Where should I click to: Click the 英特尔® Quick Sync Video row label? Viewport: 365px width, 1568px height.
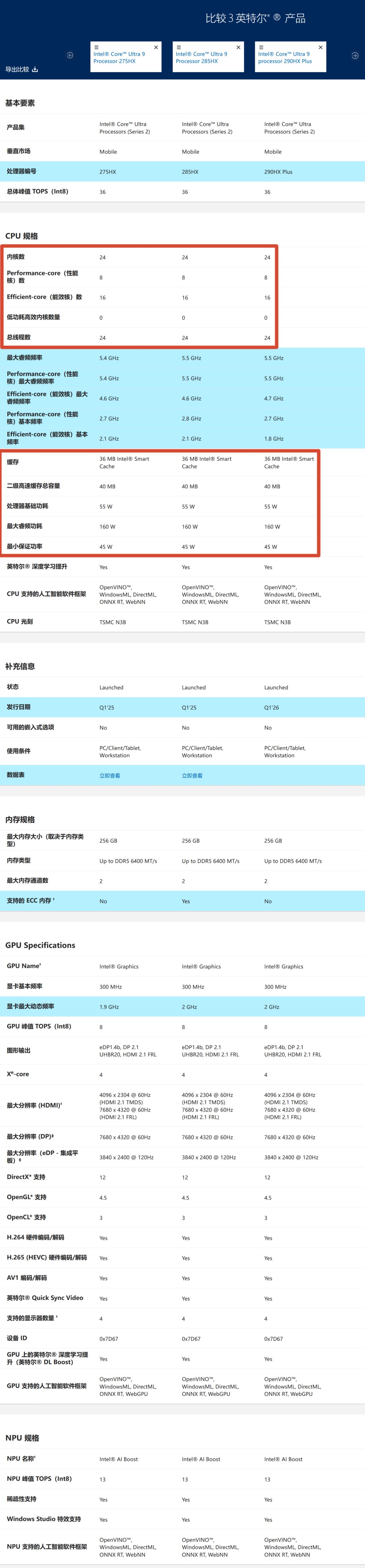[x=45, y=1298]
